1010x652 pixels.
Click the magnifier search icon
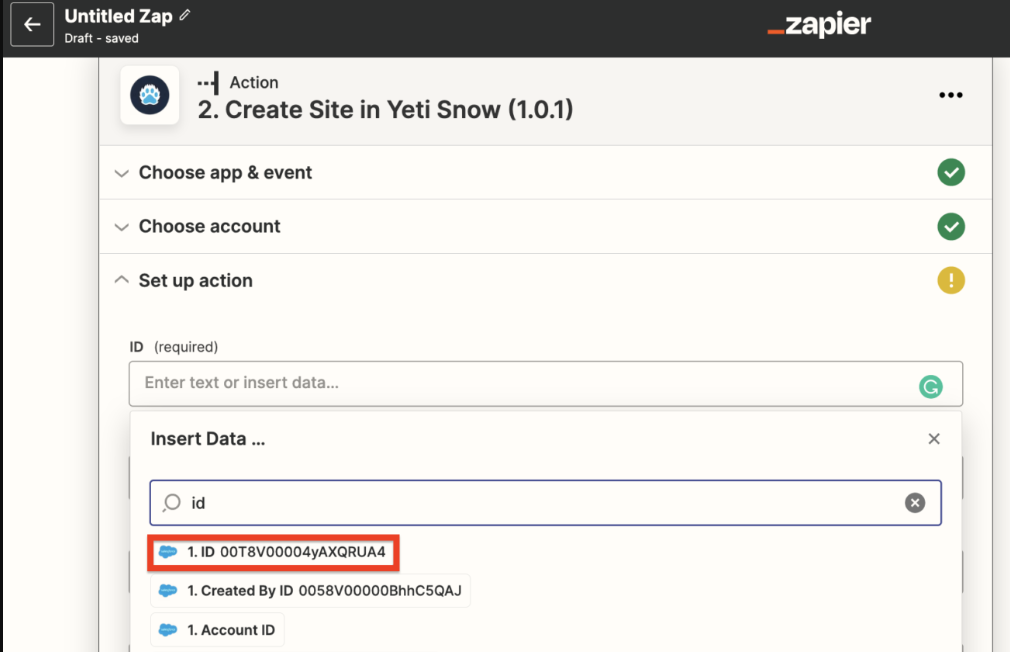[x=172, y=503]
